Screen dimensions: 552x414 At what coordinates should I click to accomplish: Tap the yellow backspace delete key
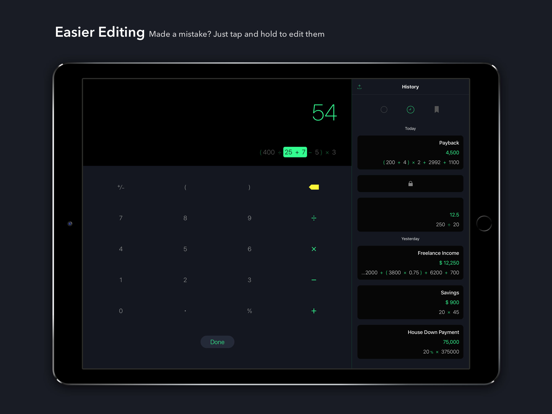click(x=314, y=187)
